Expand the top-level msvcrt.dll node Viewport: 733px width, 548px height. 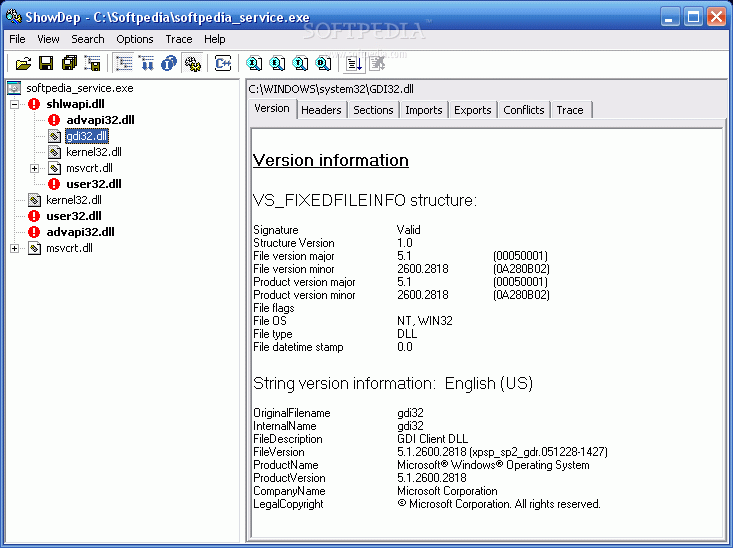(14, 248)
